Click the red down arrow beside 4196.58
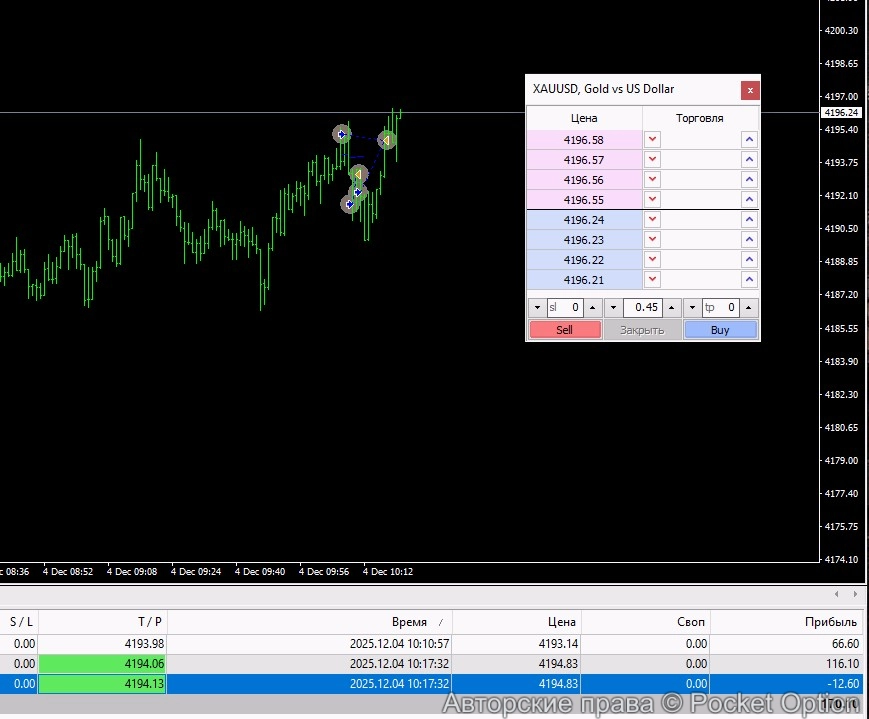 point(652,140)
